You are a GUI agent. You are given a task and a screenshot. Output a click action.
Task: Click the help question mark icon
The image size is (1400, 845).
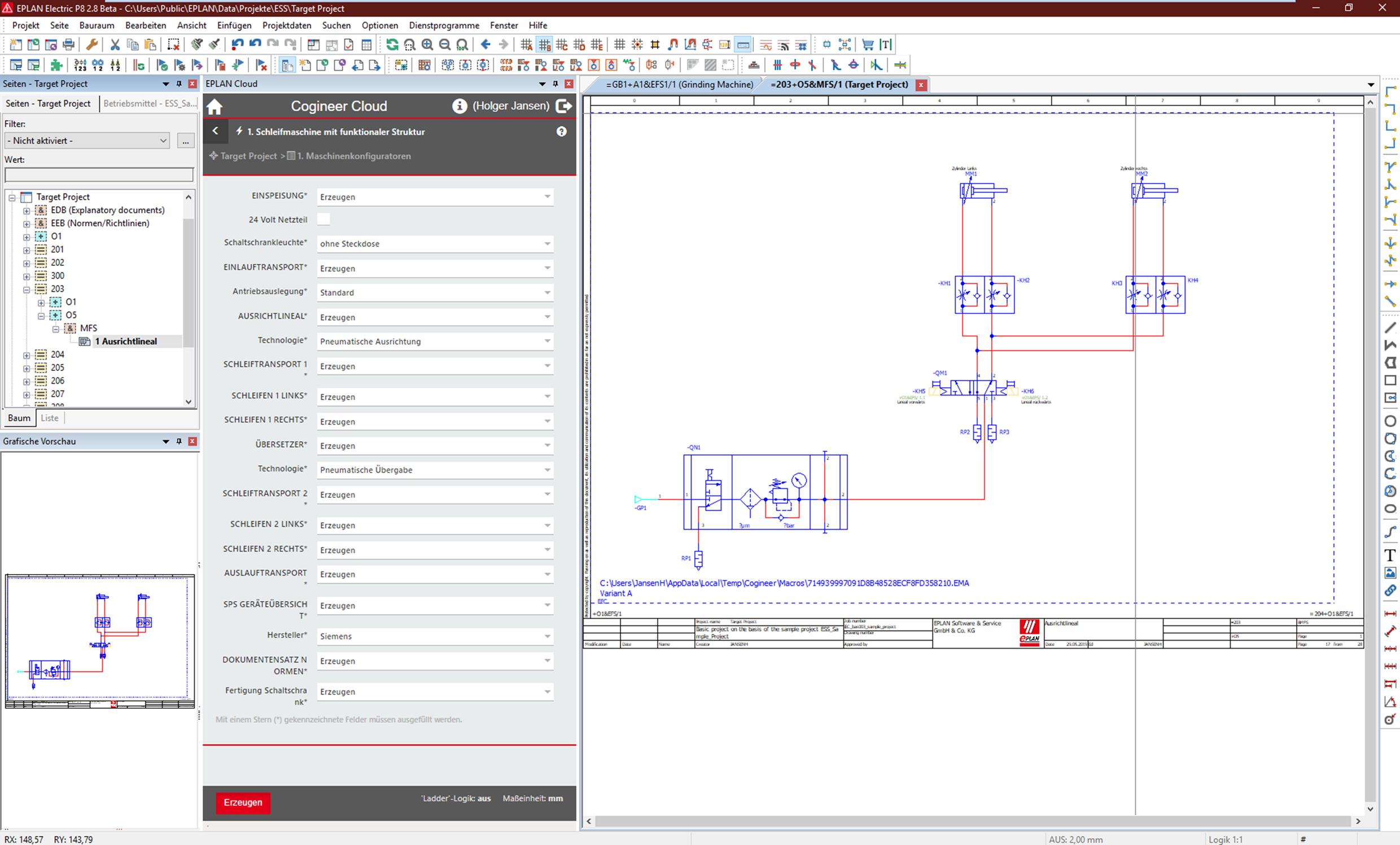pos(561,132)
